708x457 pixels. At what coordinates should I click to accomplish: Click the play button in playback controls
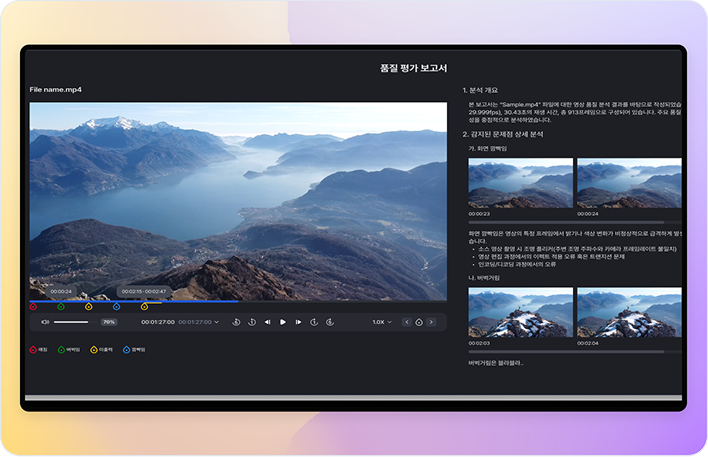283,322
